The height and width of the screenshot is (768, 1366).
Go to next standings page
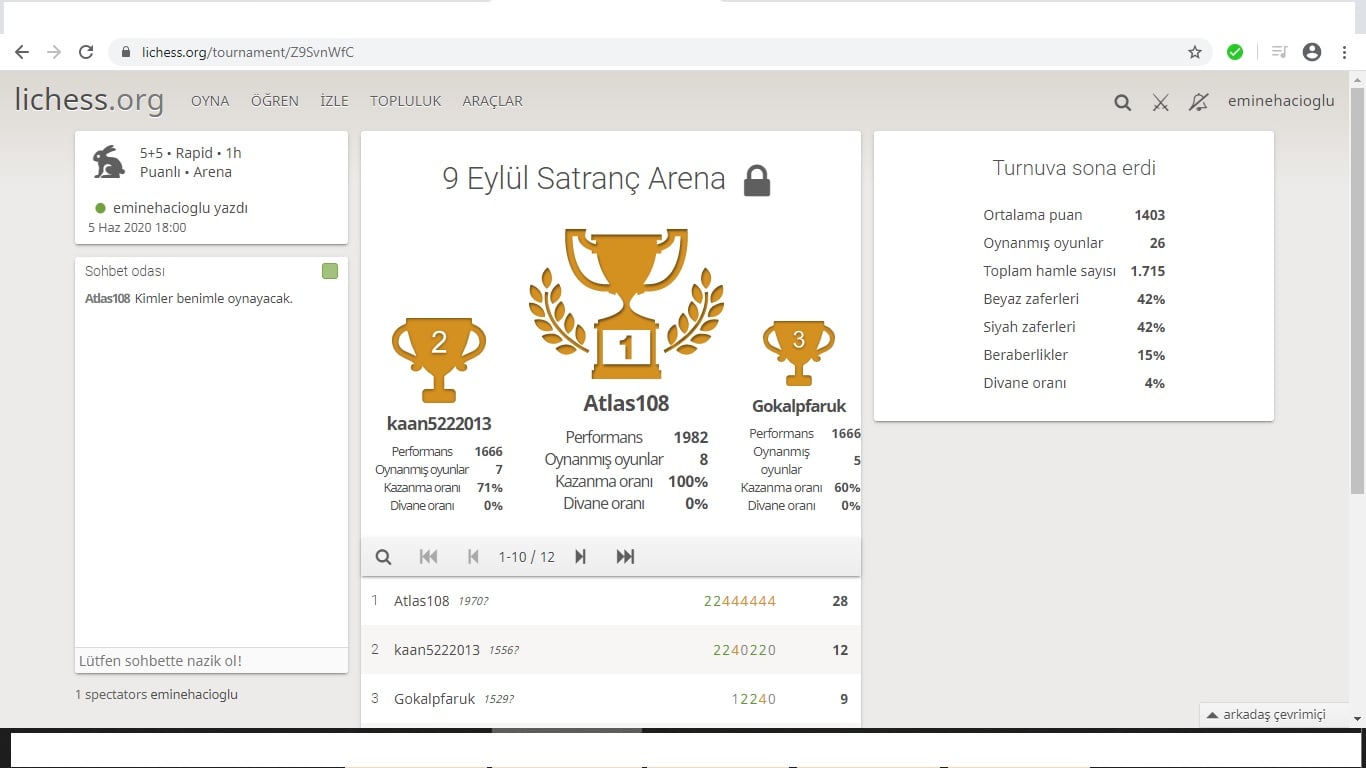(580, 557)
